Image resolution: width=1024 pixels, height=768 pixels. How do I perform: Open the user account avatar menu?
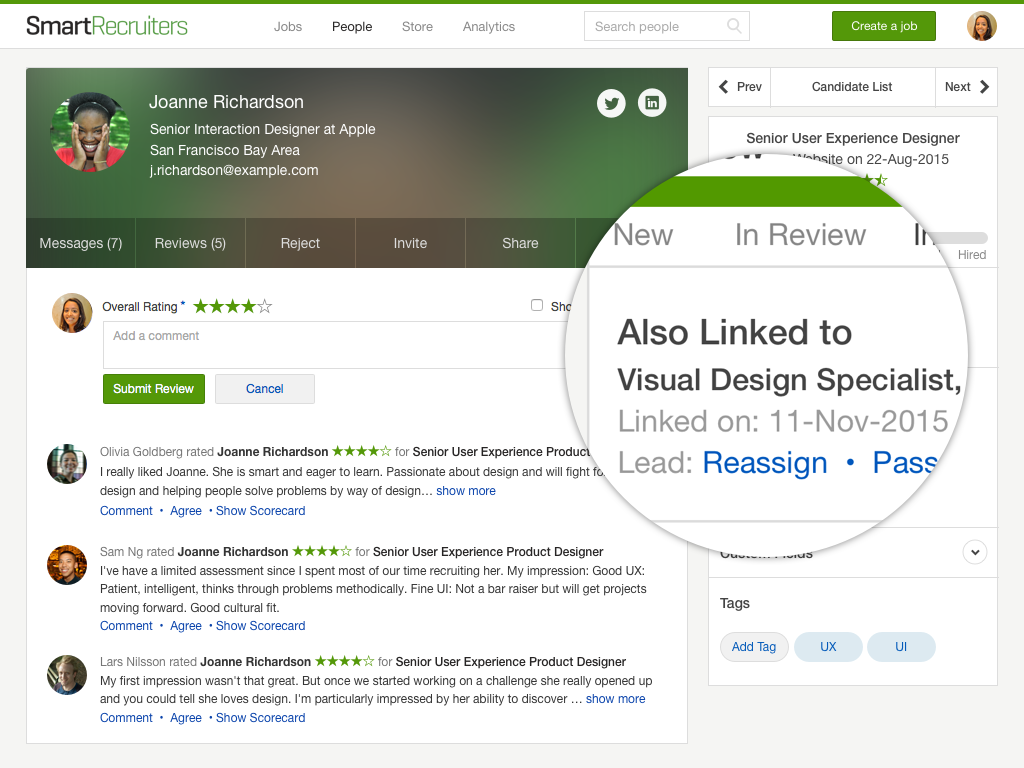pos(982,26)
